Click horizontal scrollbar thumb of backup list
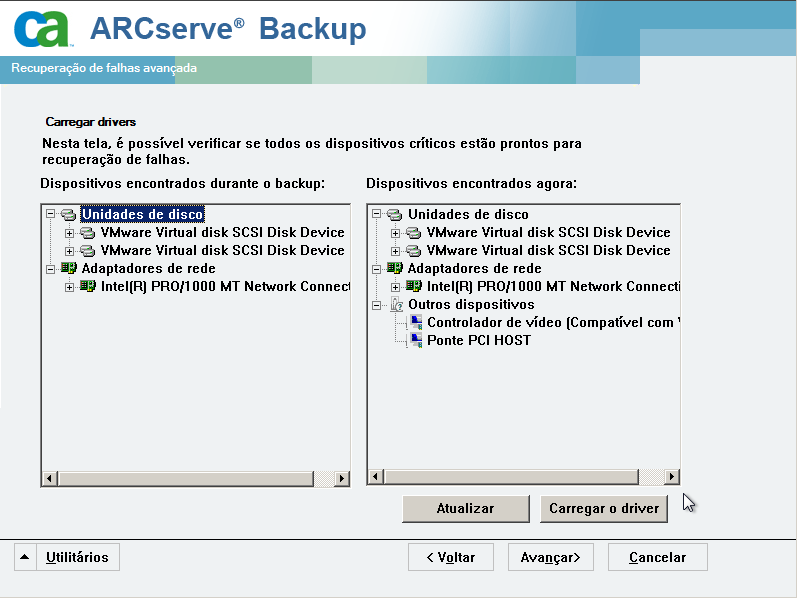Viewport: 797px width, 598px height. tap(186, 479)
